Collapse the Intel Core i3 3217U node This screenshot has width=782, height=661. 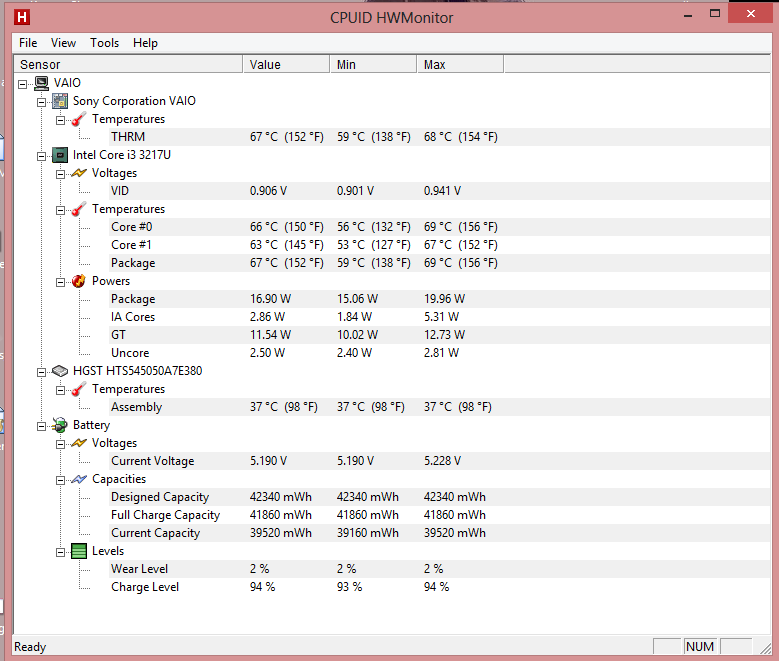pyautogui.click(x=42, y=155)
